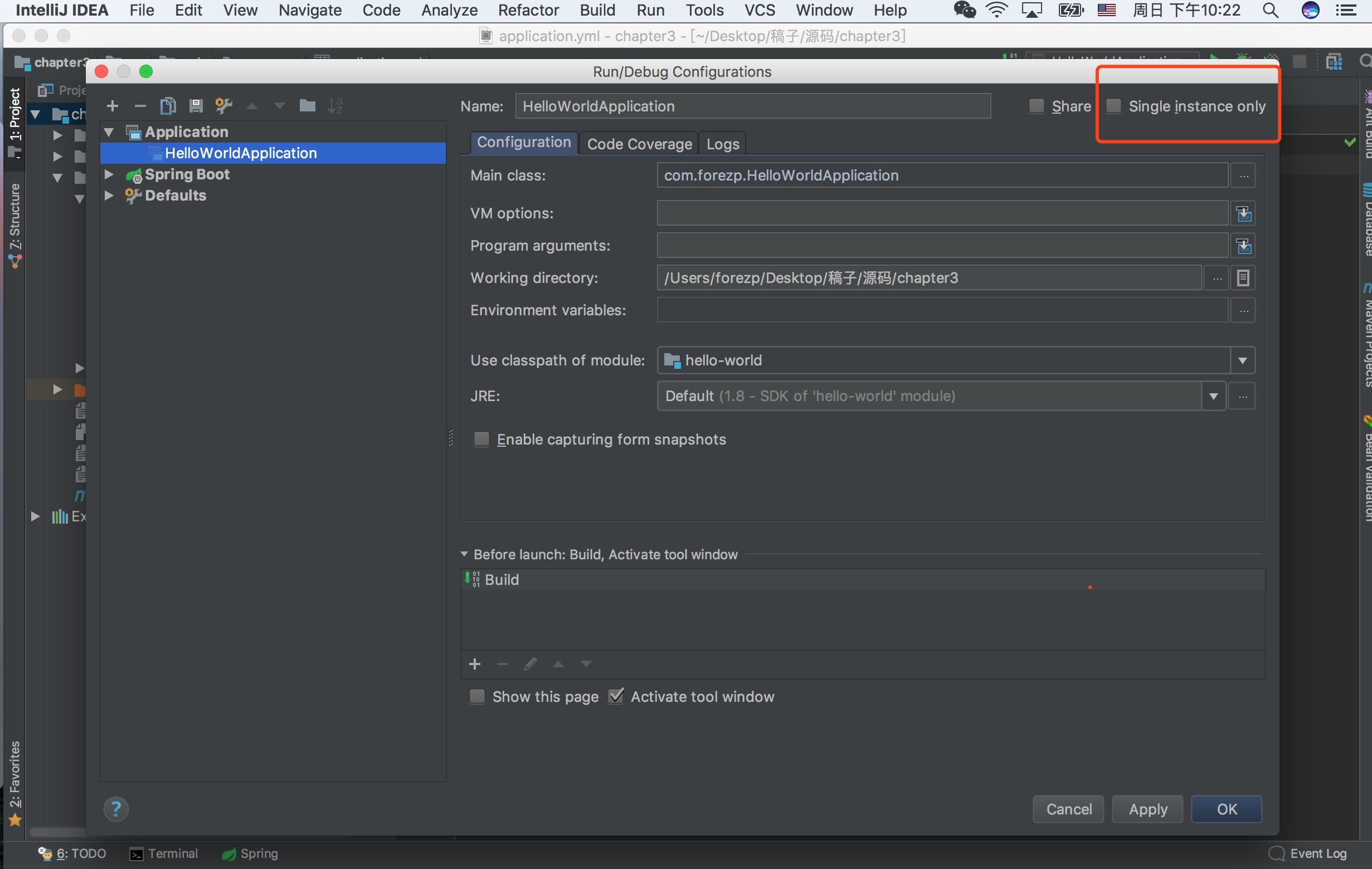Image resolution: width=1372 pixels, height=869 pixels.
Task: Click the create new folder icon
Action: point(307,106)
